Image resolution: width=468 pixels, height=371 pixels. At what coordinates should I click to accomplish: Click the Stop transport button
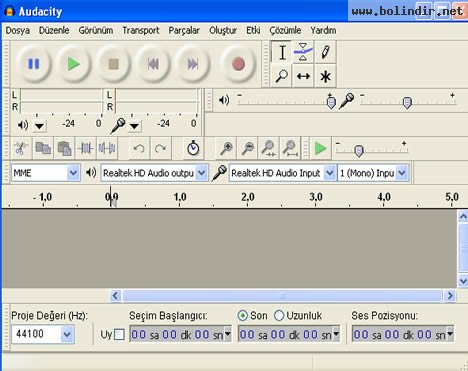[113, 64]
